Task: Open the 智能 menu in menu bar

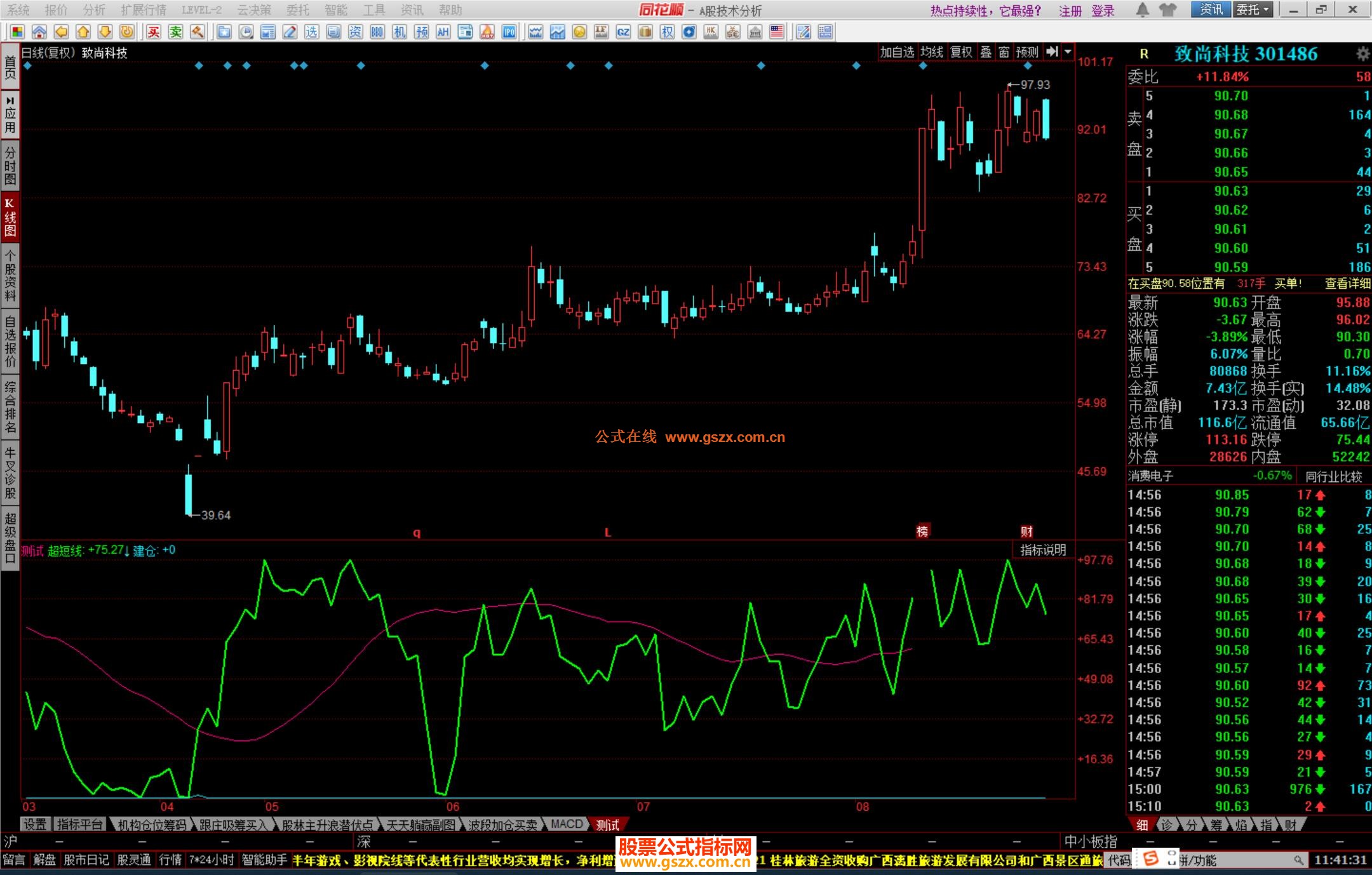Action: pos(335,10)
